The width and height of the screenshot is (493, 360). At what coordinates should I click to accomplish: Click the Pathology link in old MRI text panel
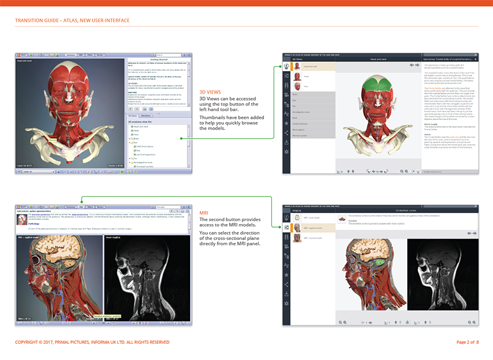[34, 224]
